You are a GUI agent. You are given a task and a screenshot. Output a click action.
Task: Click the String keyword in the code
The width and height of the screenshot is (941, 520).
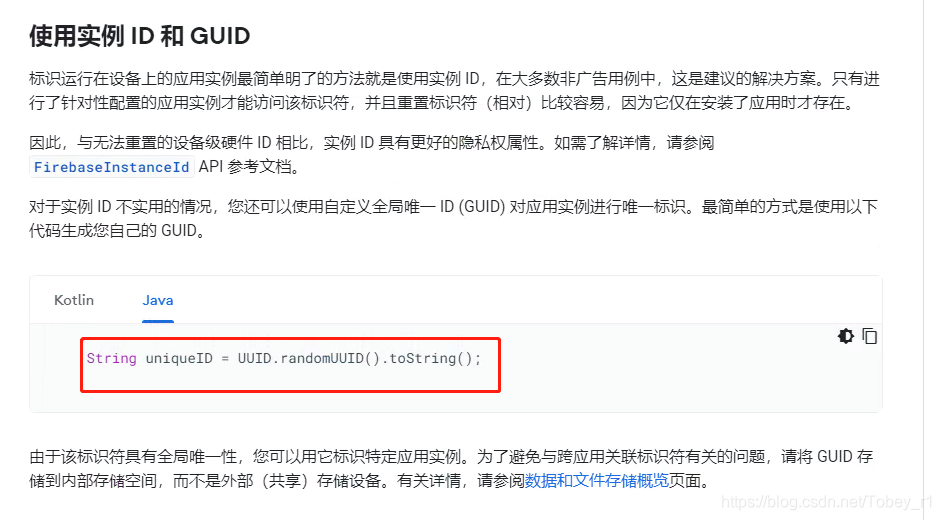point(112,358)
